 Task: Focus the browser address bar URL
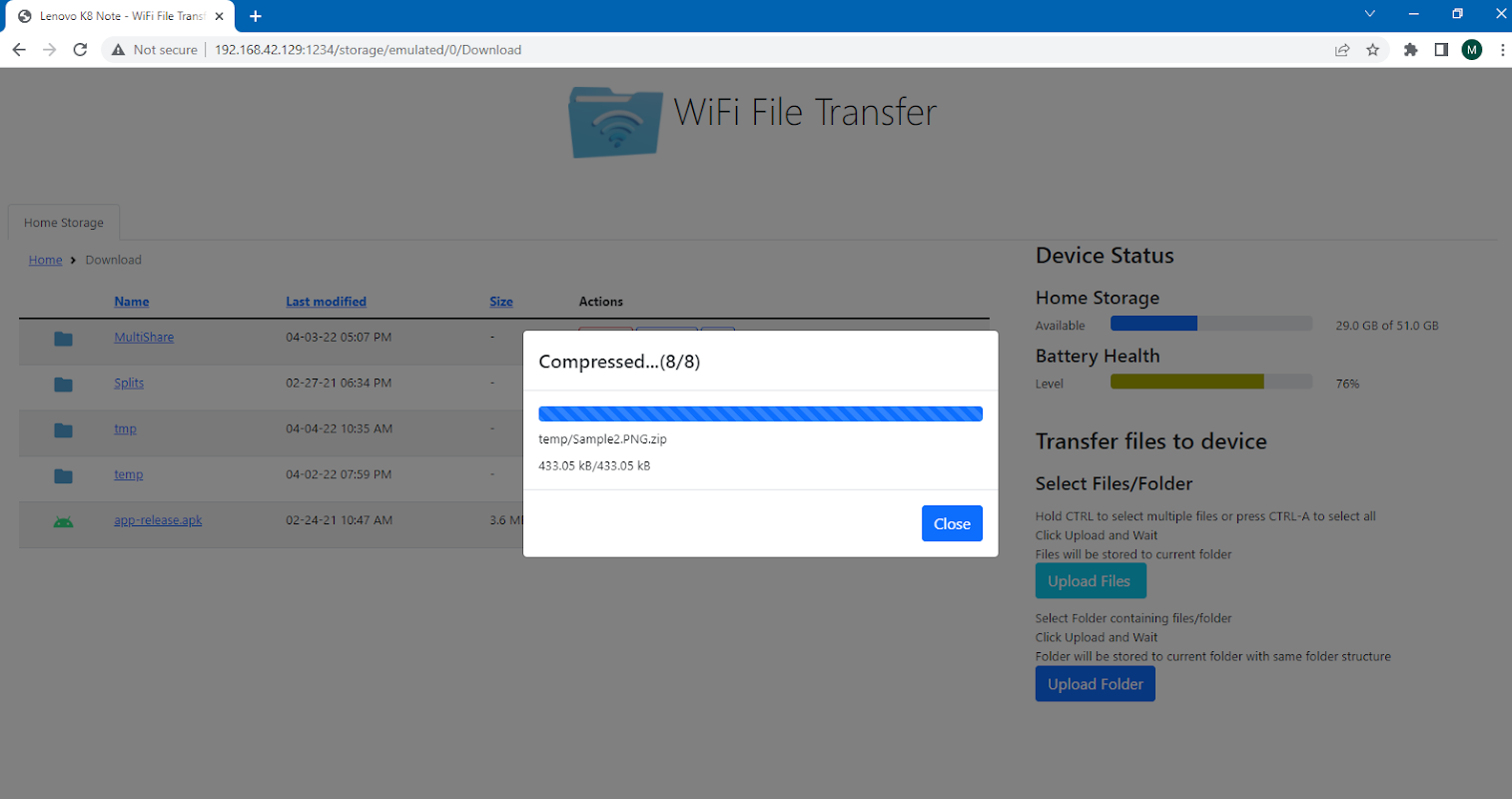[x=368, y=50]
